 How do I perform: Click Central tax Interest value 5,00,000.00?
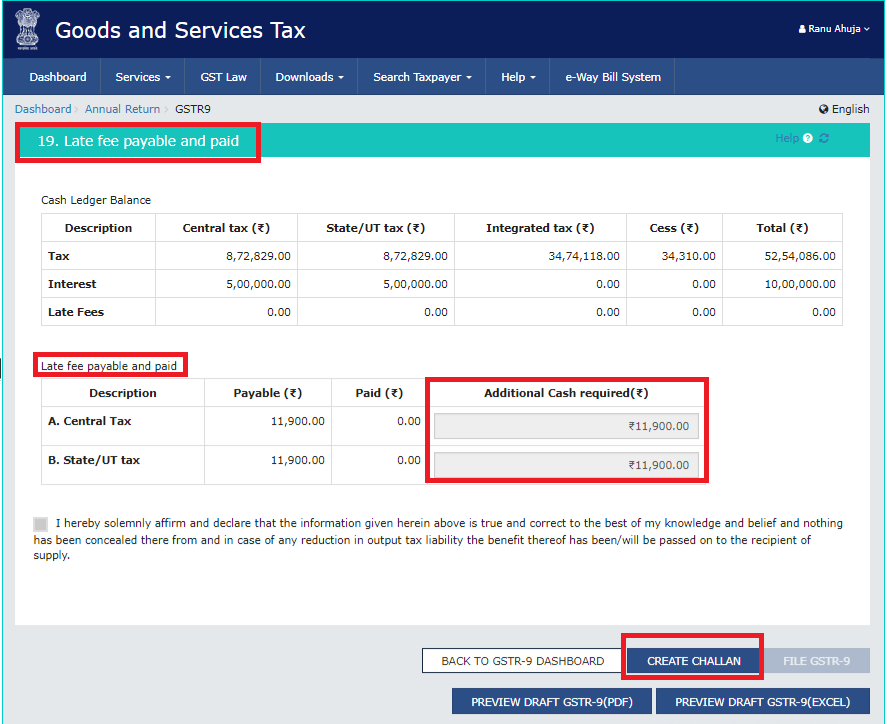coord(259,284)
